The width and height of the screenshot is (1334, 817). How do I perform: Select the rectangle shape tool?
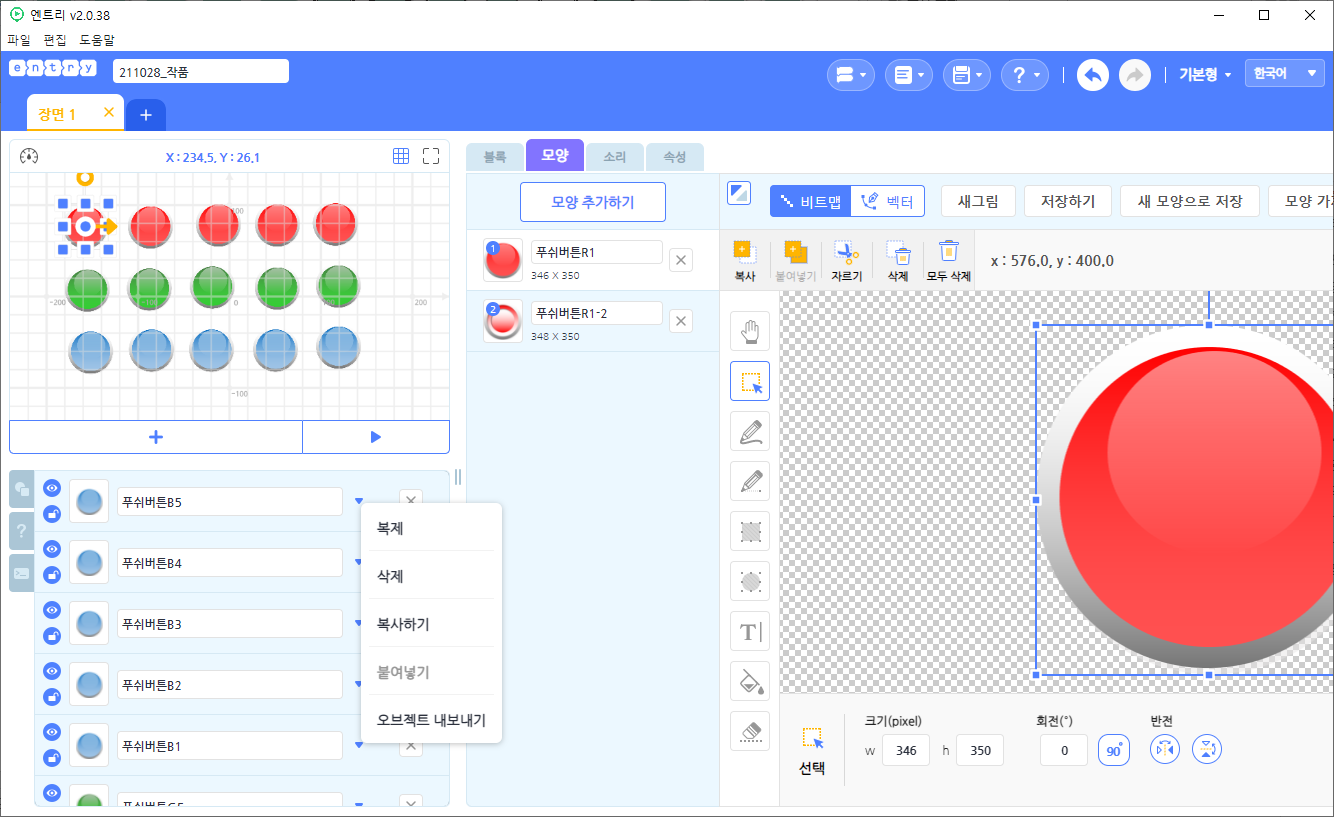[750, 531]
